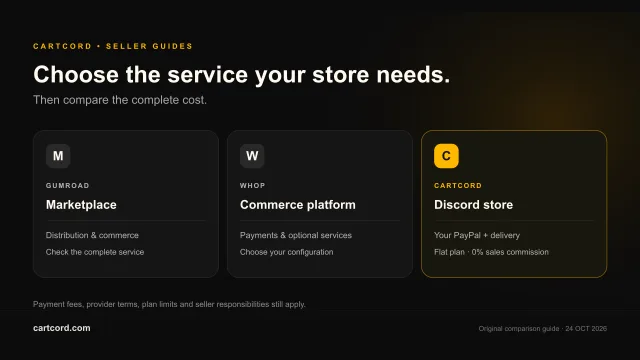This screenshot has height=360, width=640.
Task: Click the WHOP label
Action: (253, 185)
